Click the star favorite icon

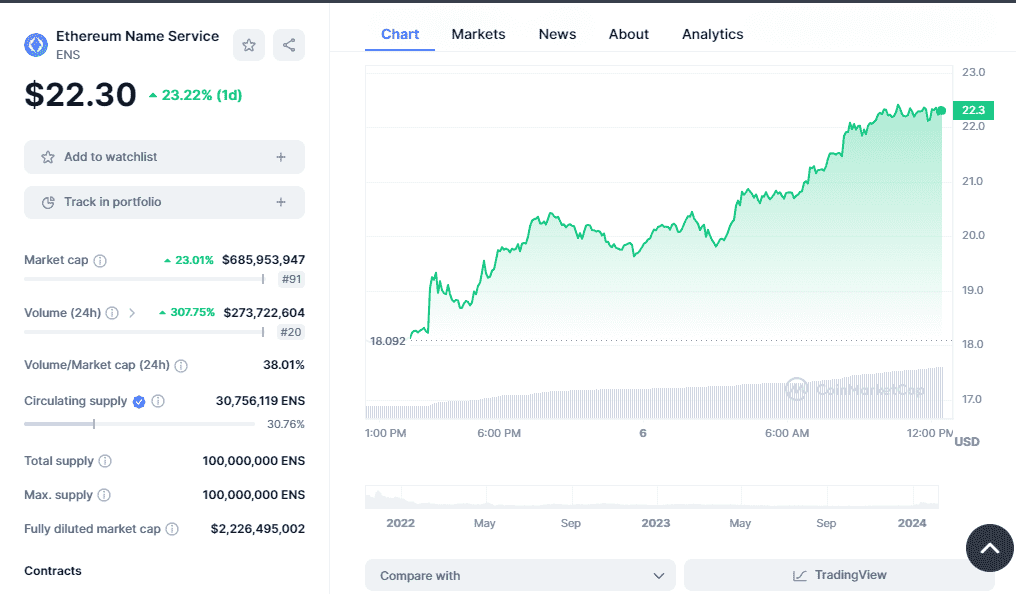tap(249, 45)
